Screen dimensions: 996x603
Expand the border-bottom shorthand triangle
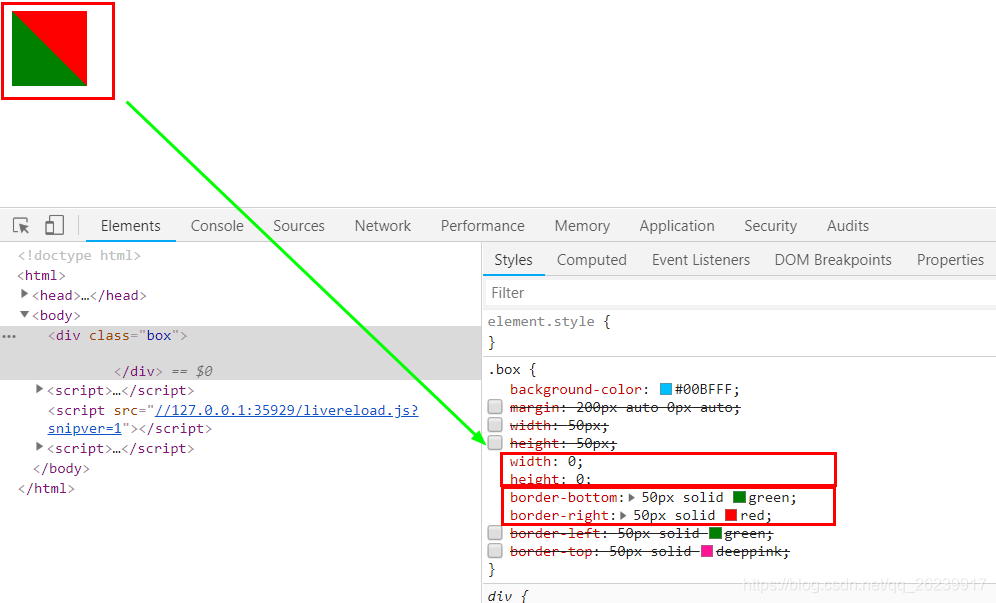point(632,498)
